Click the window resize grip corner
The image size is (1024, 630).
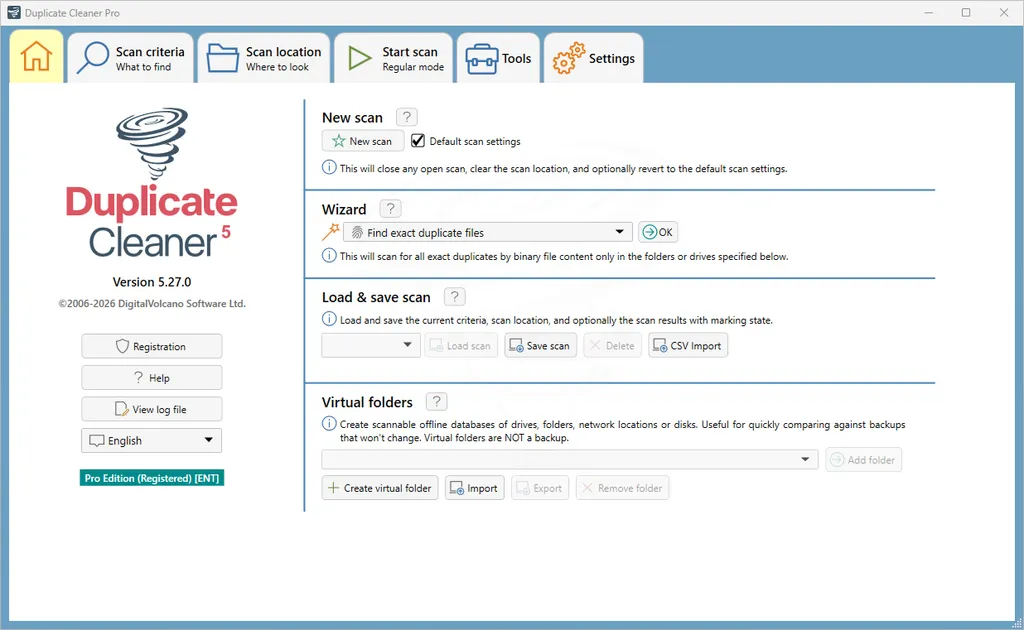pos(1016,623)
